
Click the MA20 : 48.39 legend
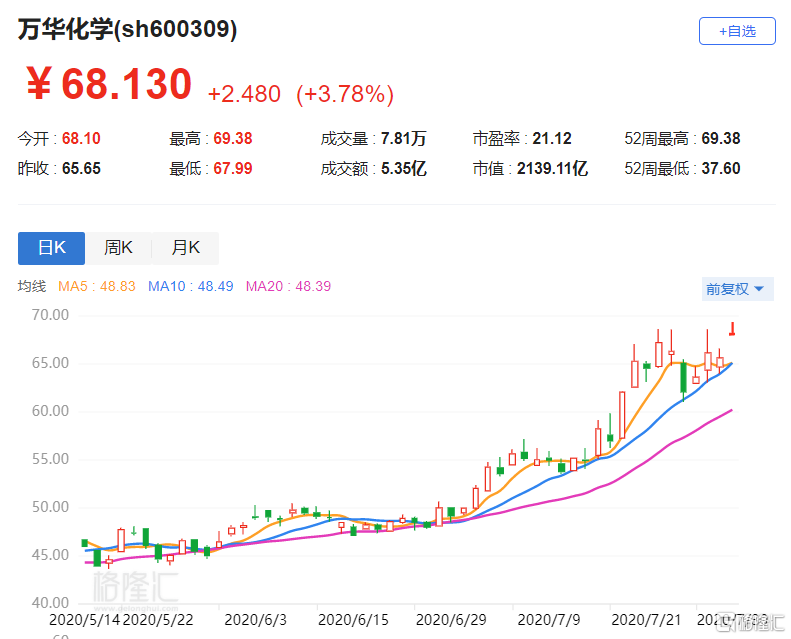(x=288, y=286)
